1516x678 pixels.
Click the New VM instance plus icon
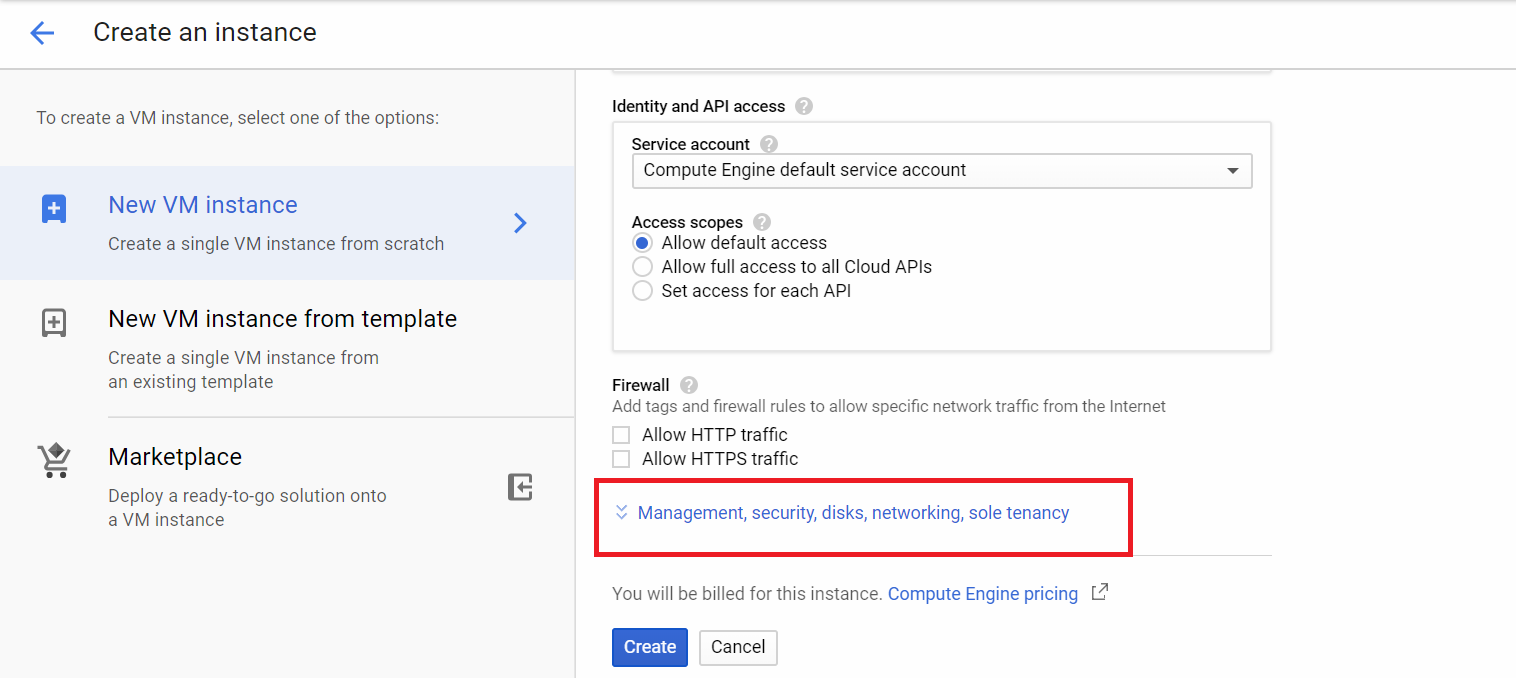[53, 209]
